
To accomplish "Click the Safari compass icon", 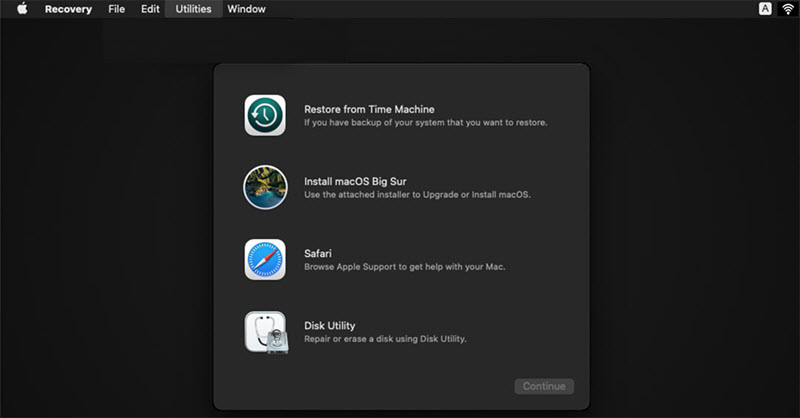I will tap(265, 260).
